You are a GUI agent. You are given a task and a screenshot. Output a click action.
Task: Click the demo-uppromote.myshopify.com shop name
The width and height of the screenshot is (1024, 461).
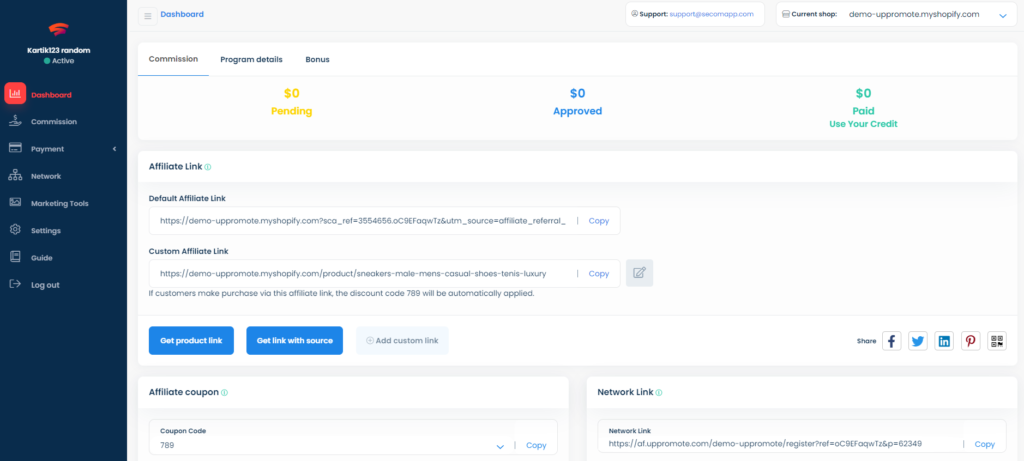click(x=914, y=14)
